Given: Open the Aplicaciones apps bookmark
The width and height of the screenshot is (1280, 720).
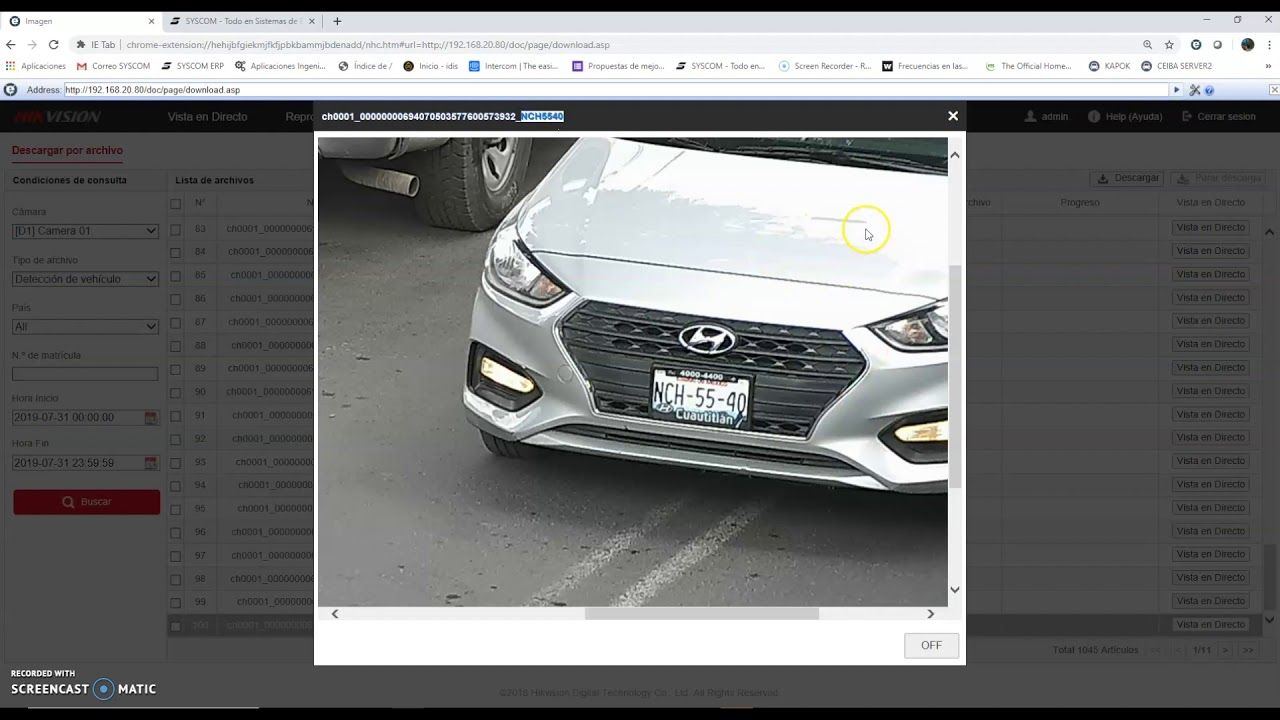Looking at the screenshot, I should tap(36, 66).
